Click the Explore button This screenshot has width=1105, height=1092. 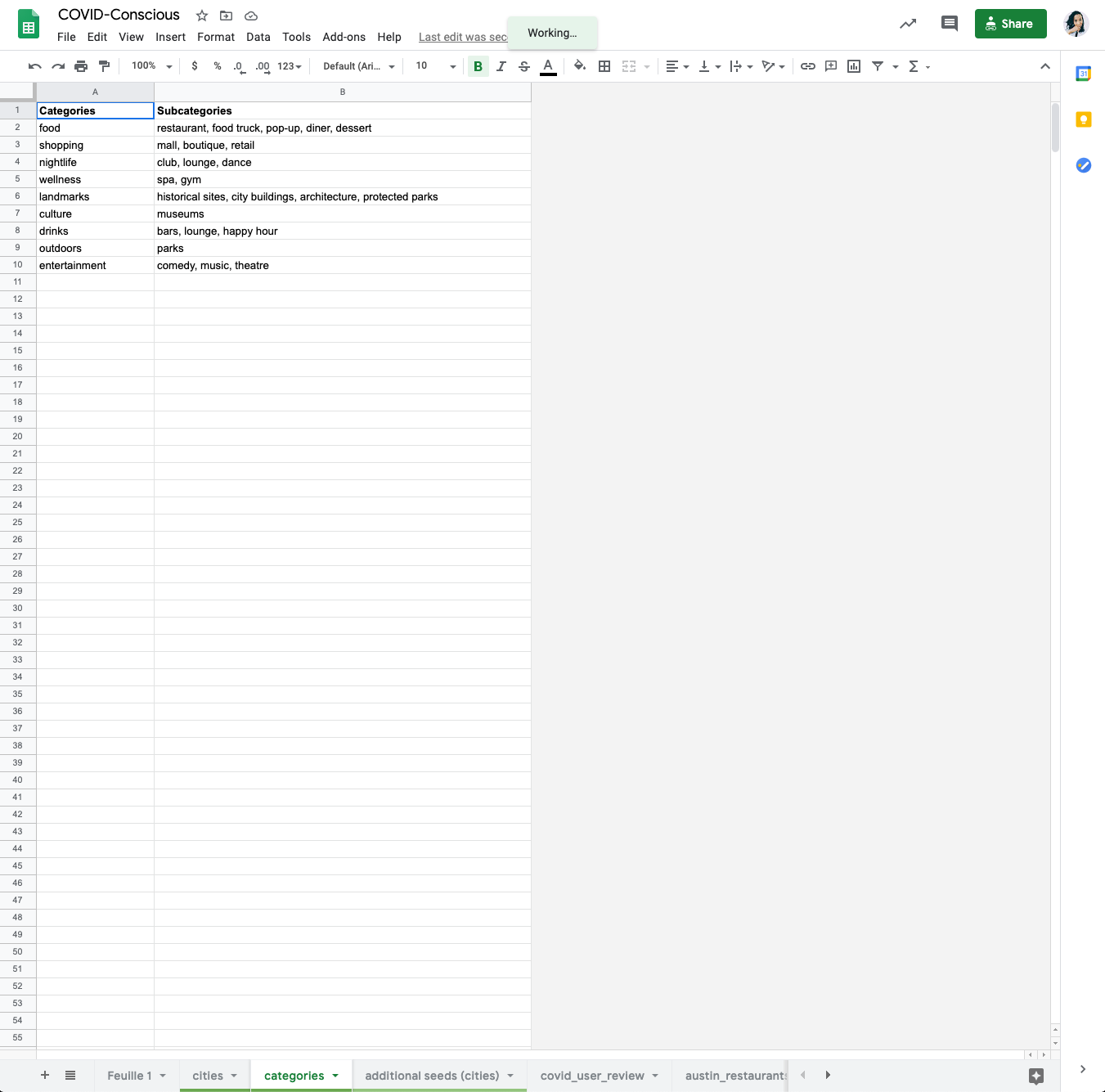[x=1036, y=1076]
